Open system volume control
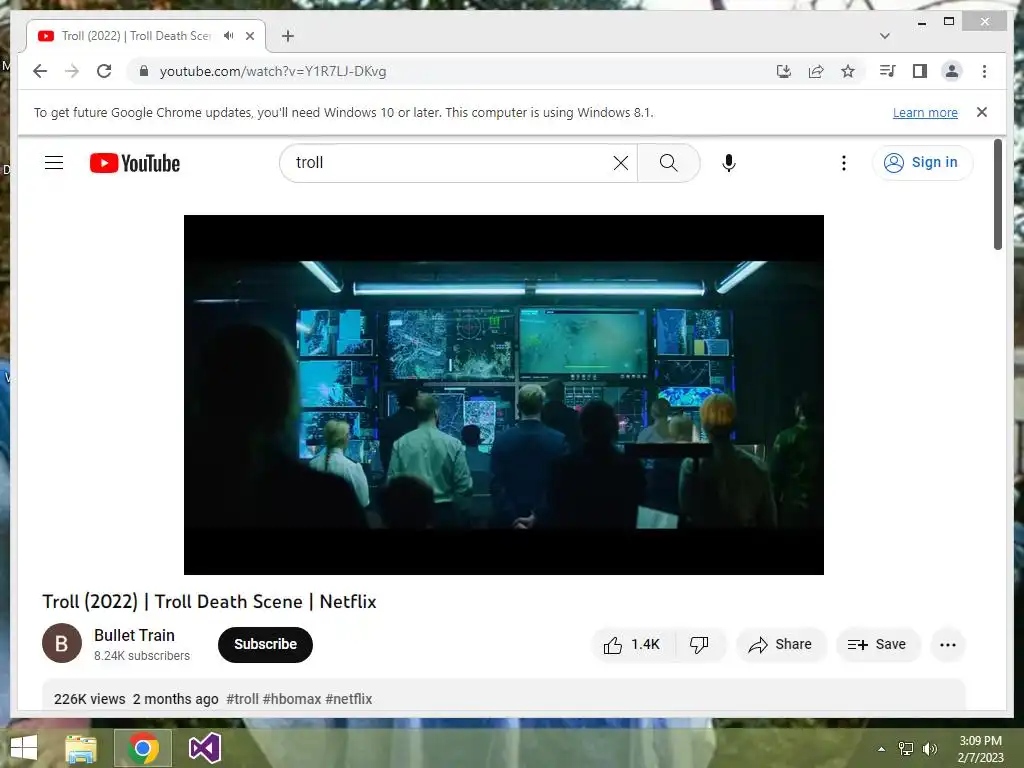 point(930,749)
